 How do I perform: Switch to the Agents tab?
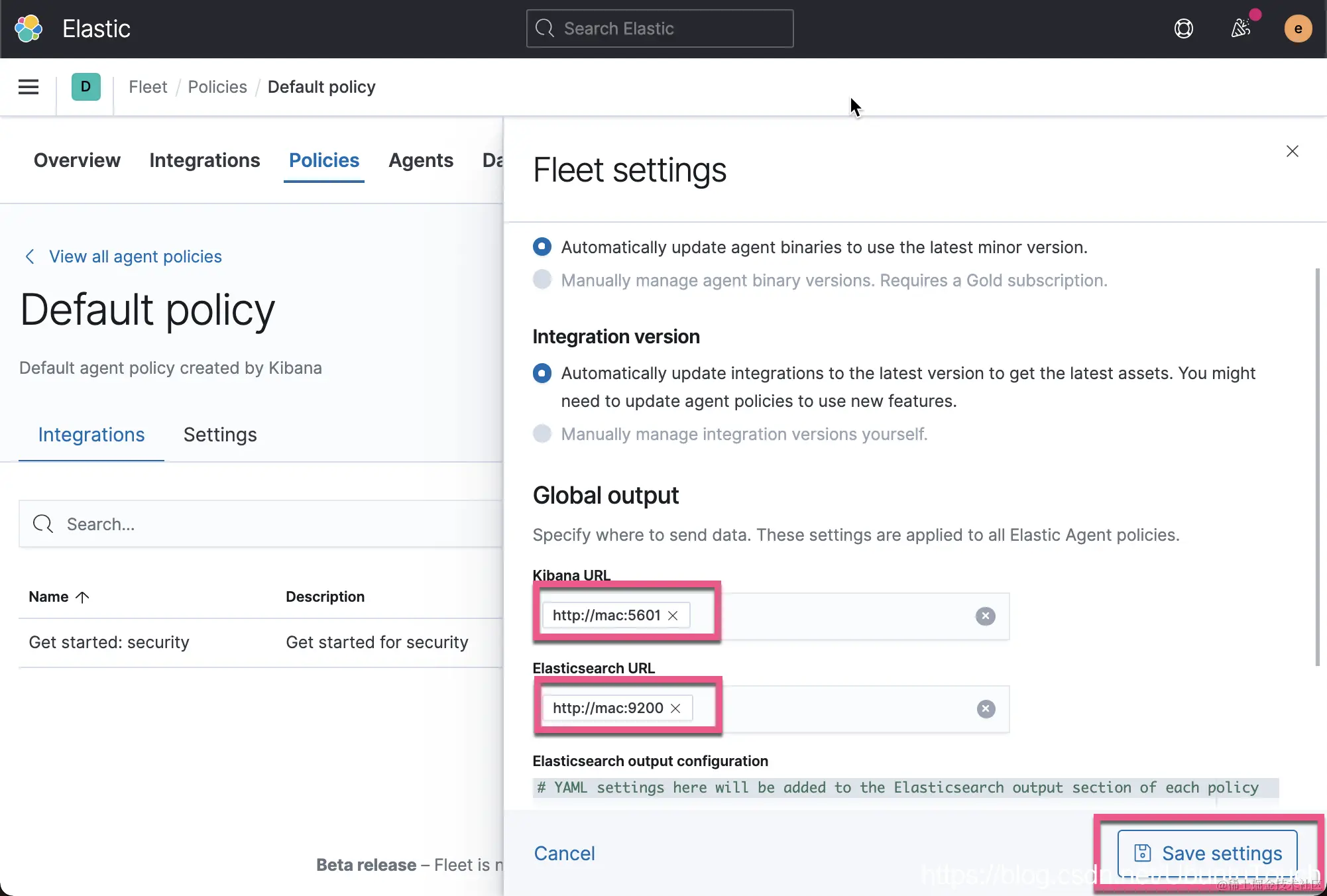tap(421, 160)
